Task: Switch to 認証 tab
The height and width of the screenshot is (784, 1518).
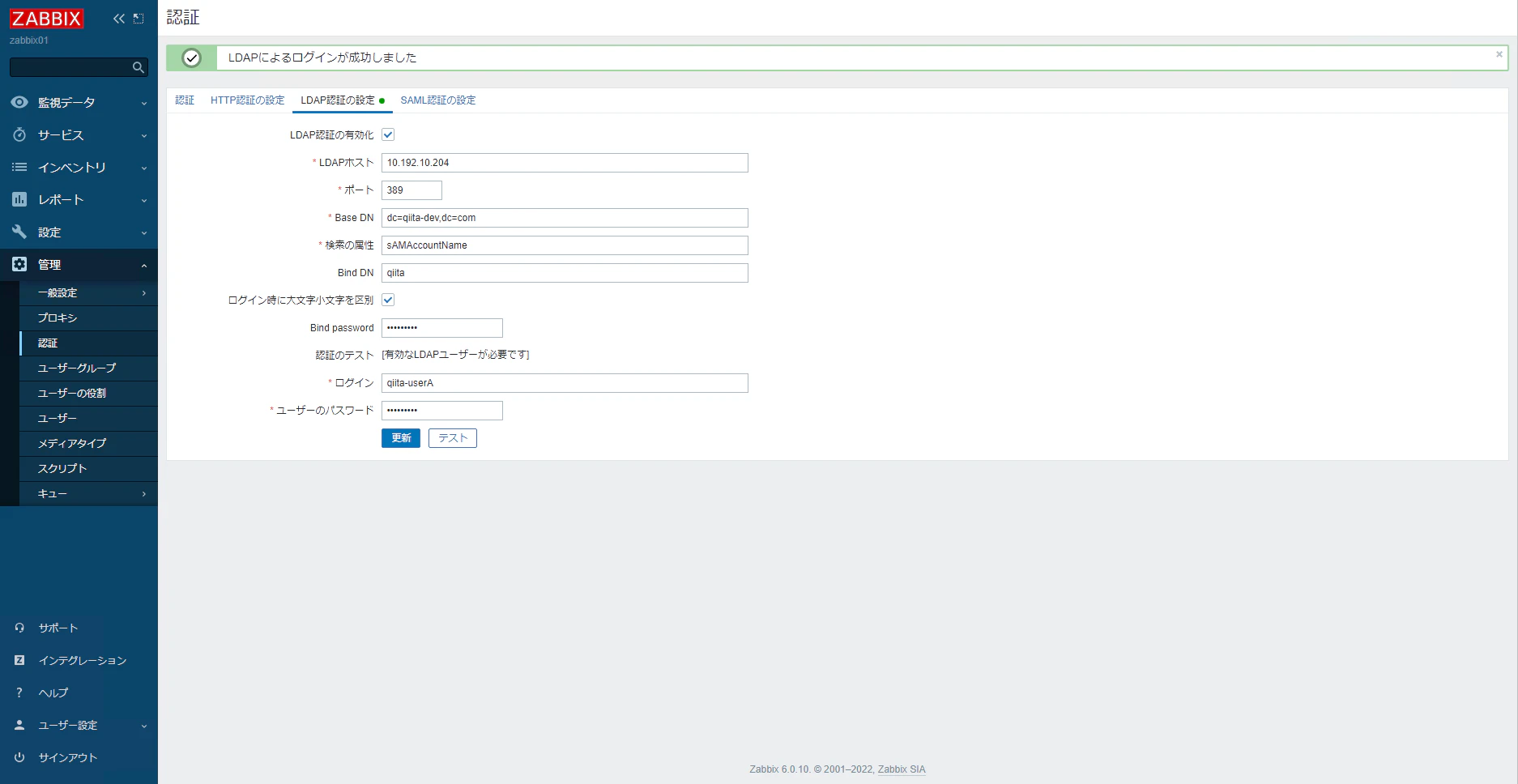Action: point(185,100)
